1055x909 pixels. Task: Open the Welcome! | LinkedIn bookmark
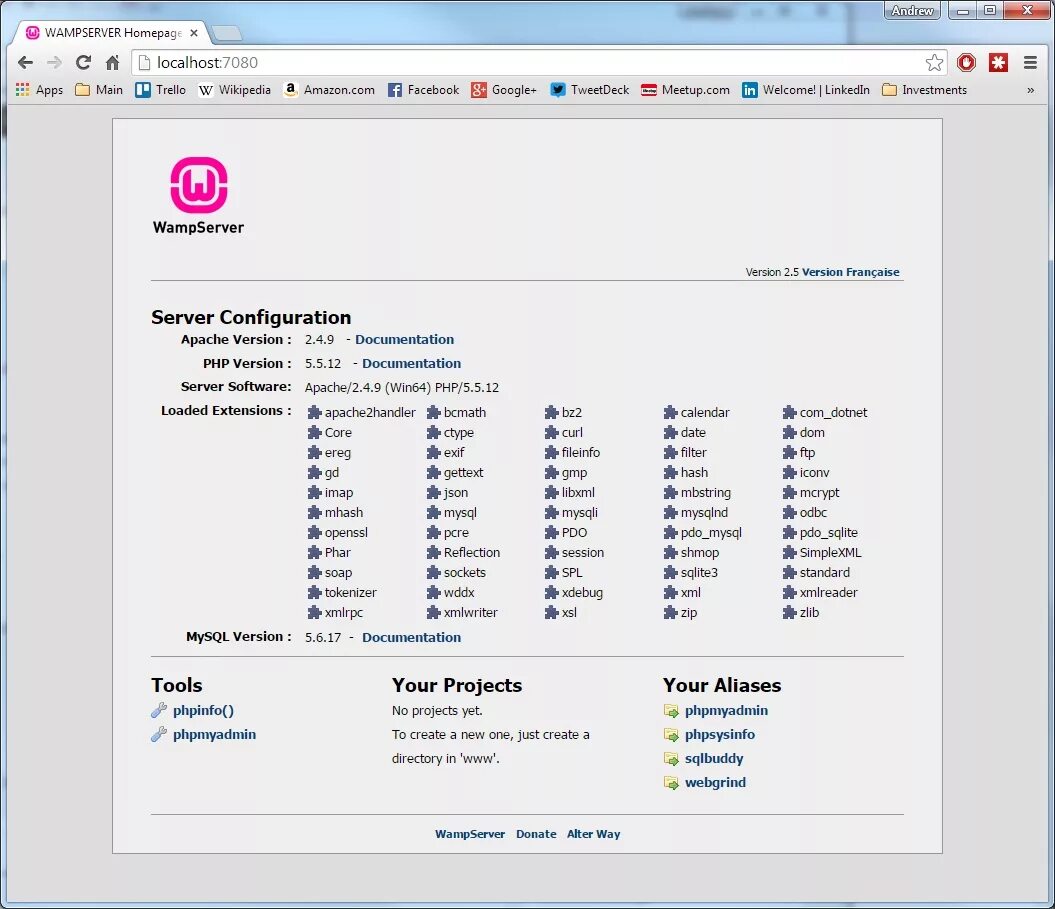tap(805, 89)
